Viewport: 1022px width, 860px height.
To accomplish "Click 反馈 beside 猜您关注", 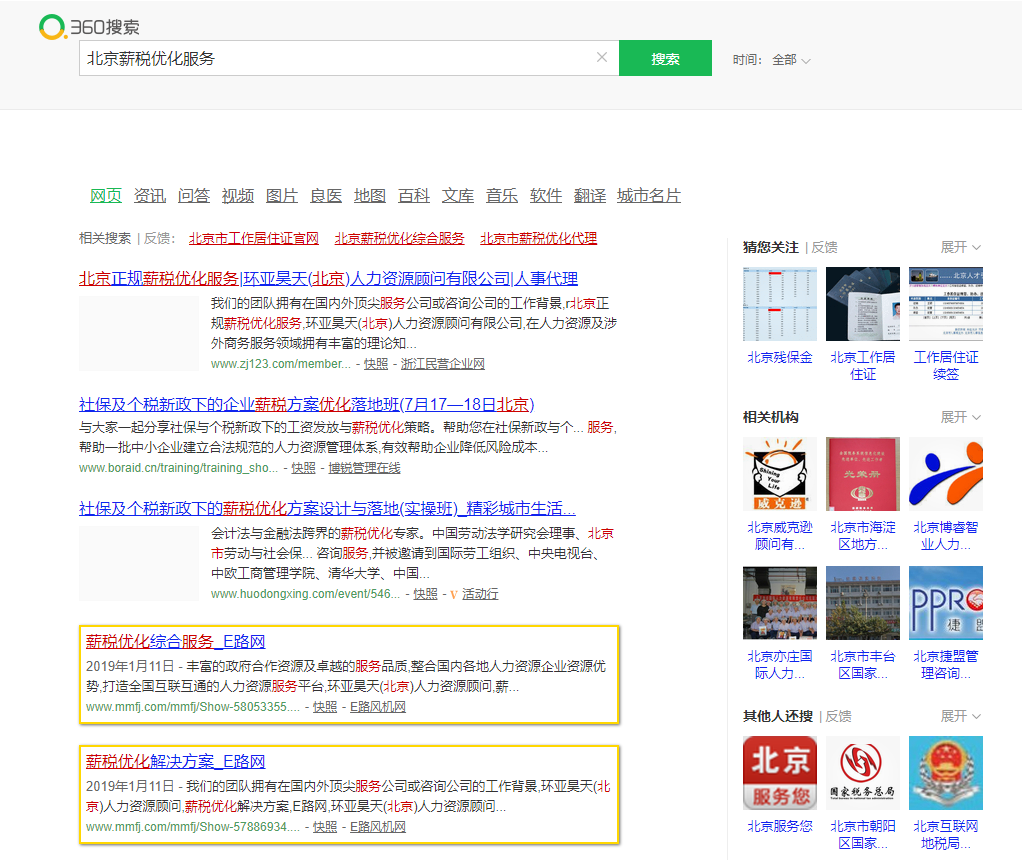I will click(x=825, y=248).
